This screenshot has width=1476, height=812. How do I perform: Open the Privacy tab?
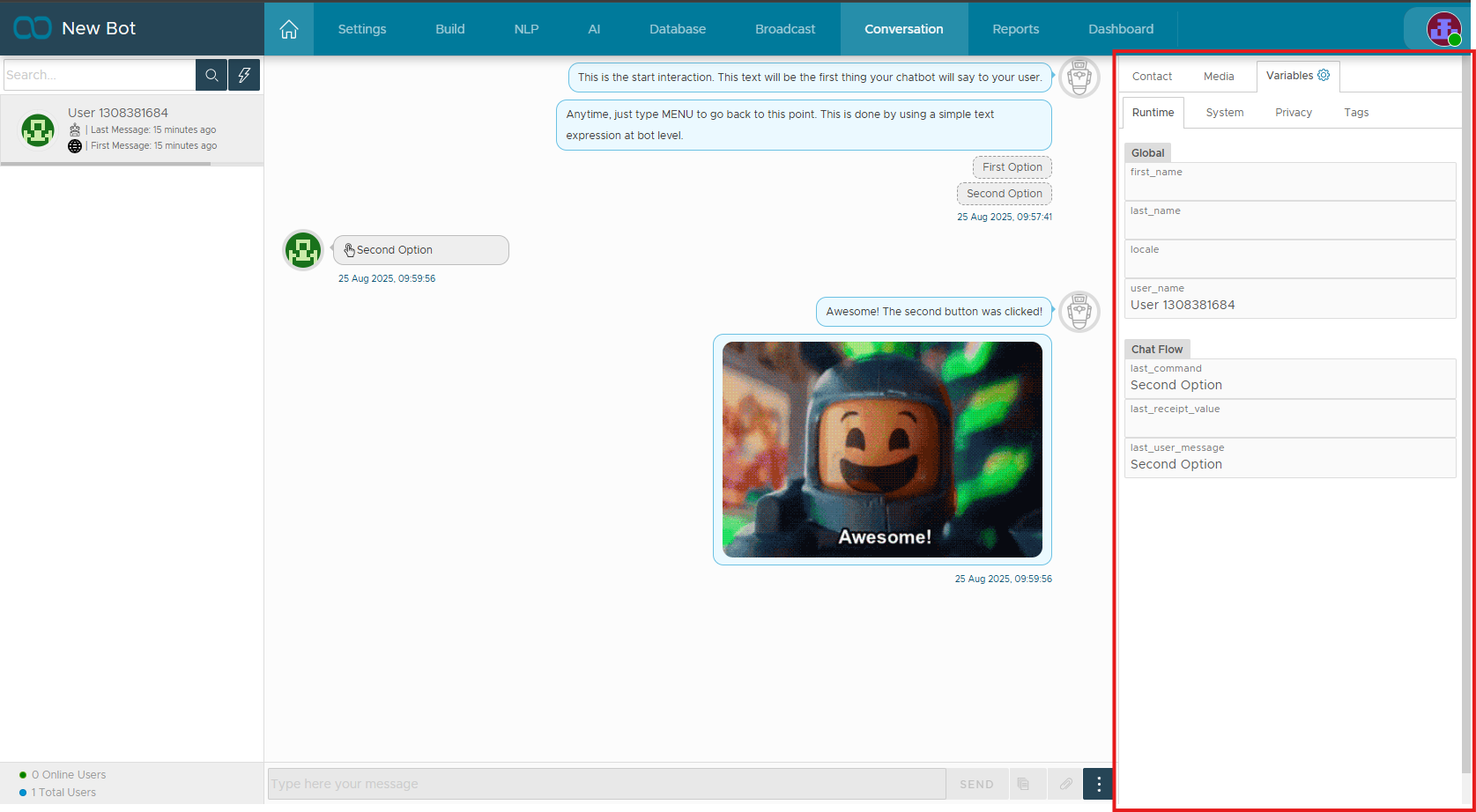[1293, 113]
